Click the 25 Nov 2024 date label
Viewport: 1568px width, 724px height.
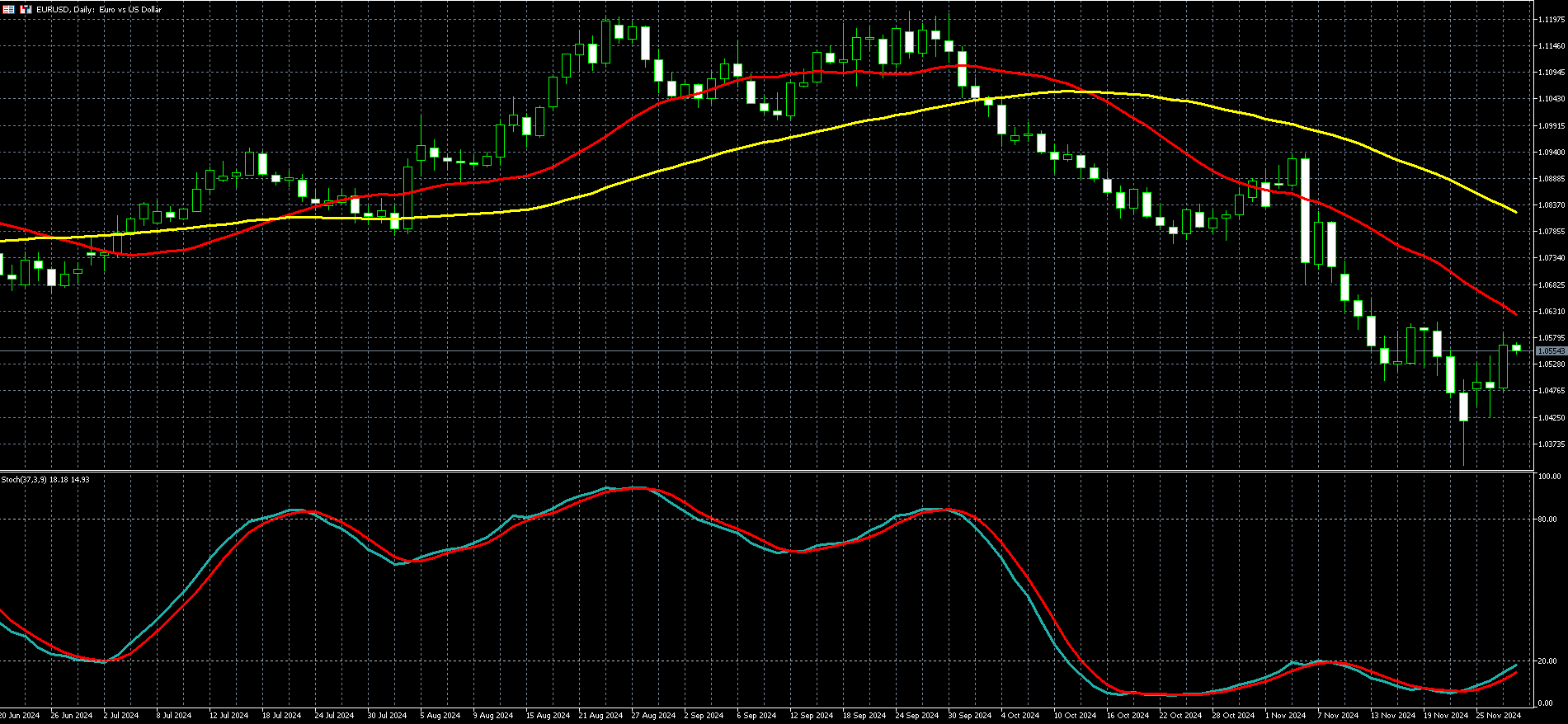pos(1498,716)
